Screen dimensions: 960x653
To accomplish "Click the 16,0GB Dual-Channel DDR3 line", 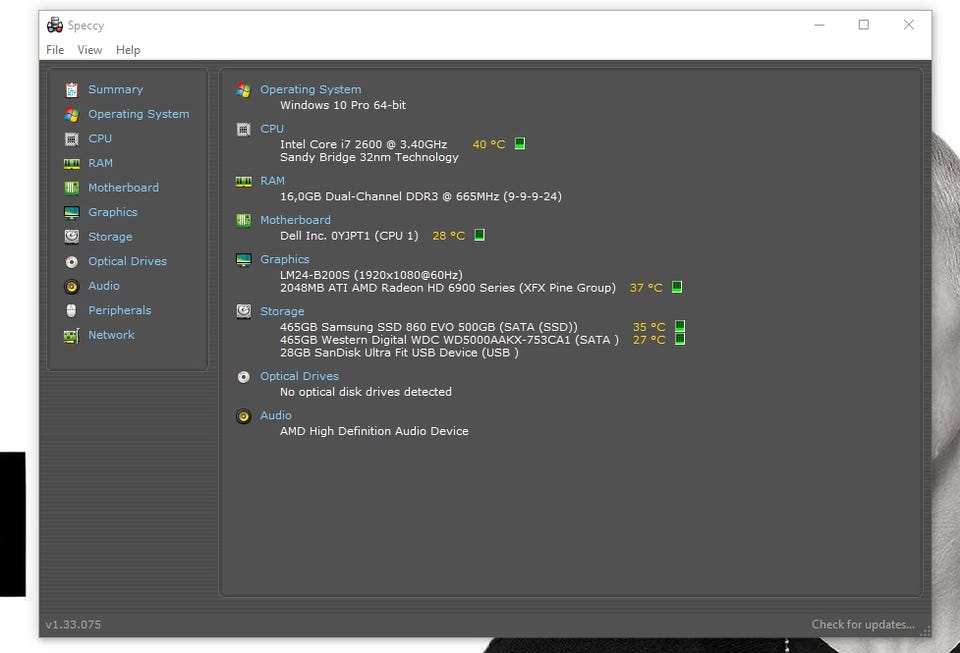I will pyautogui.click(x=421, y=196).
